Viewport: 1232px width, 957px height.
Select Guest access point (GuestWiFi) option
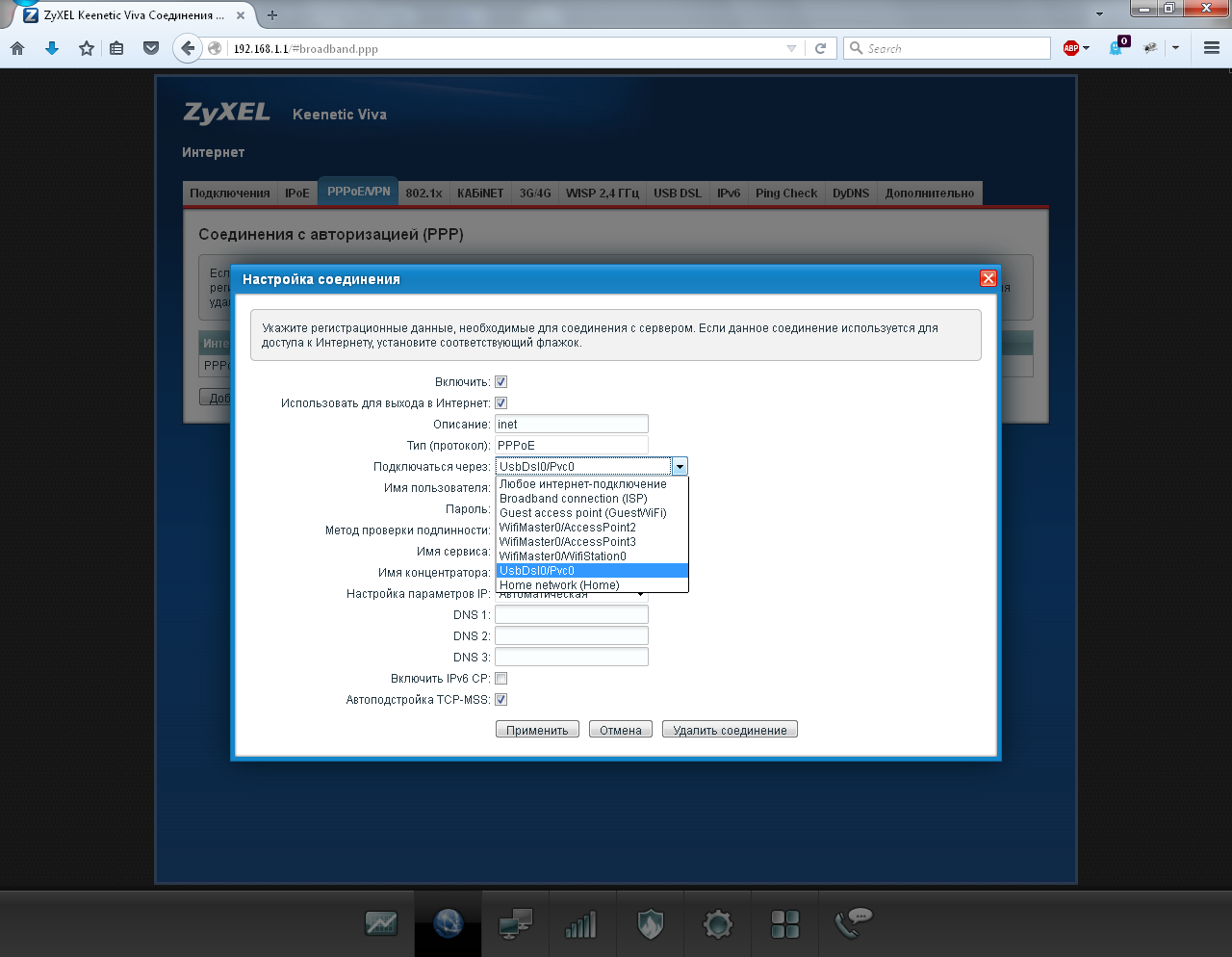592,513
